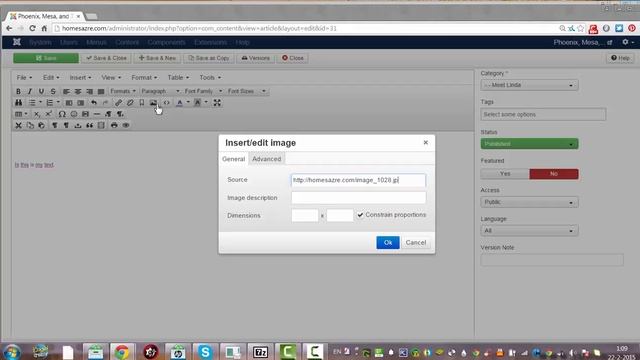640x360 pixels.
Task: Click the Decrease indent icon
Action: tap(69, 103)
